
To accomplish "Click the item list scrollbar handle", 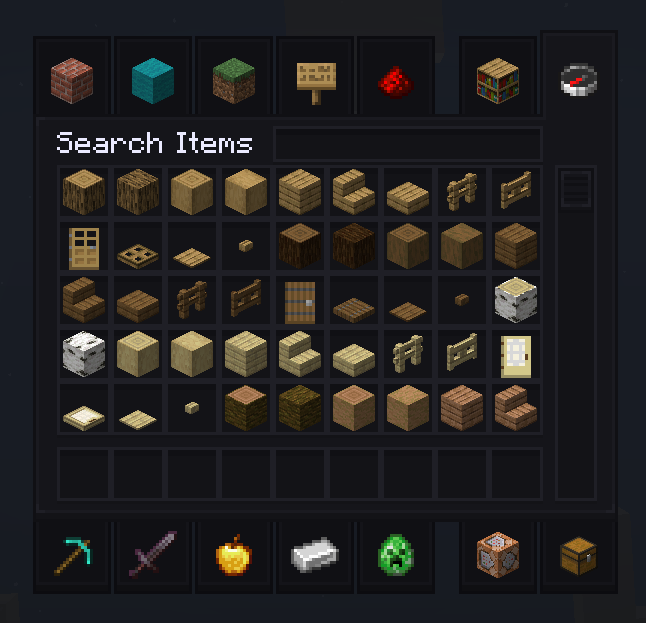I will click(576, 189).
